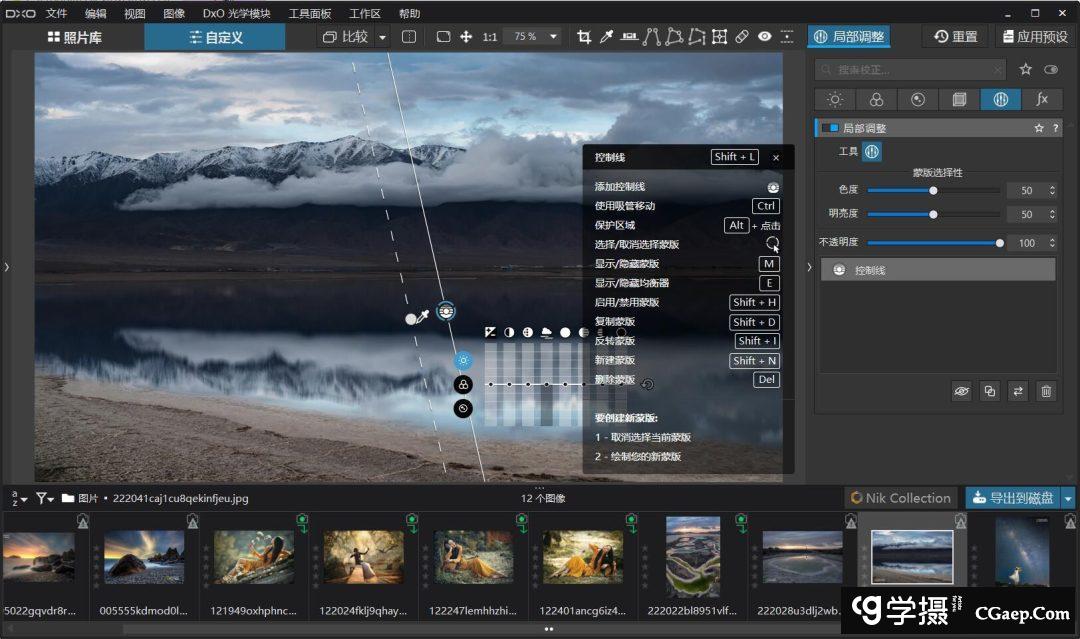Open the fx effects palette tab
The image size is (1080, 639).
(1041, 99)
